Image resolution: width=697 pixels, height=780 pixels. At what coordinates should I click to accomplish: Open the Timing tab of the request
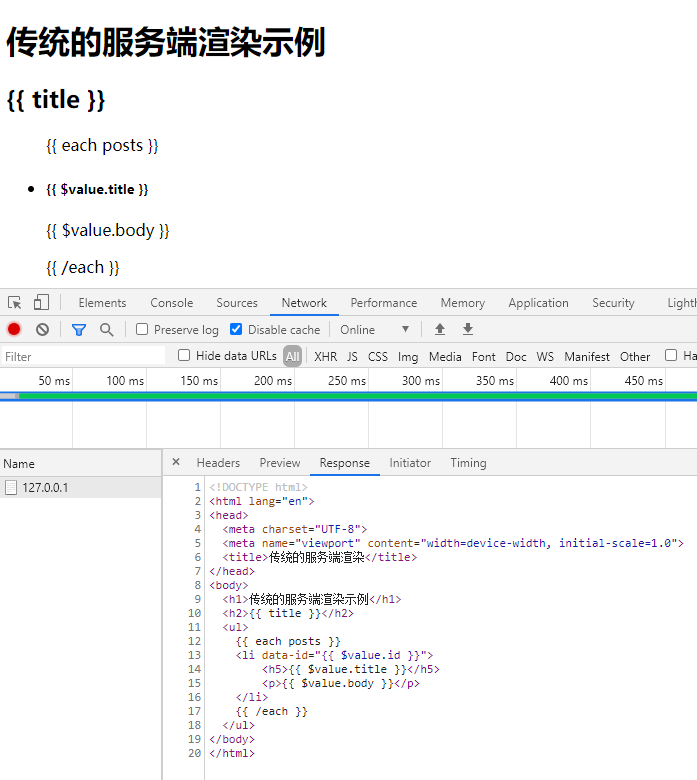468,463
